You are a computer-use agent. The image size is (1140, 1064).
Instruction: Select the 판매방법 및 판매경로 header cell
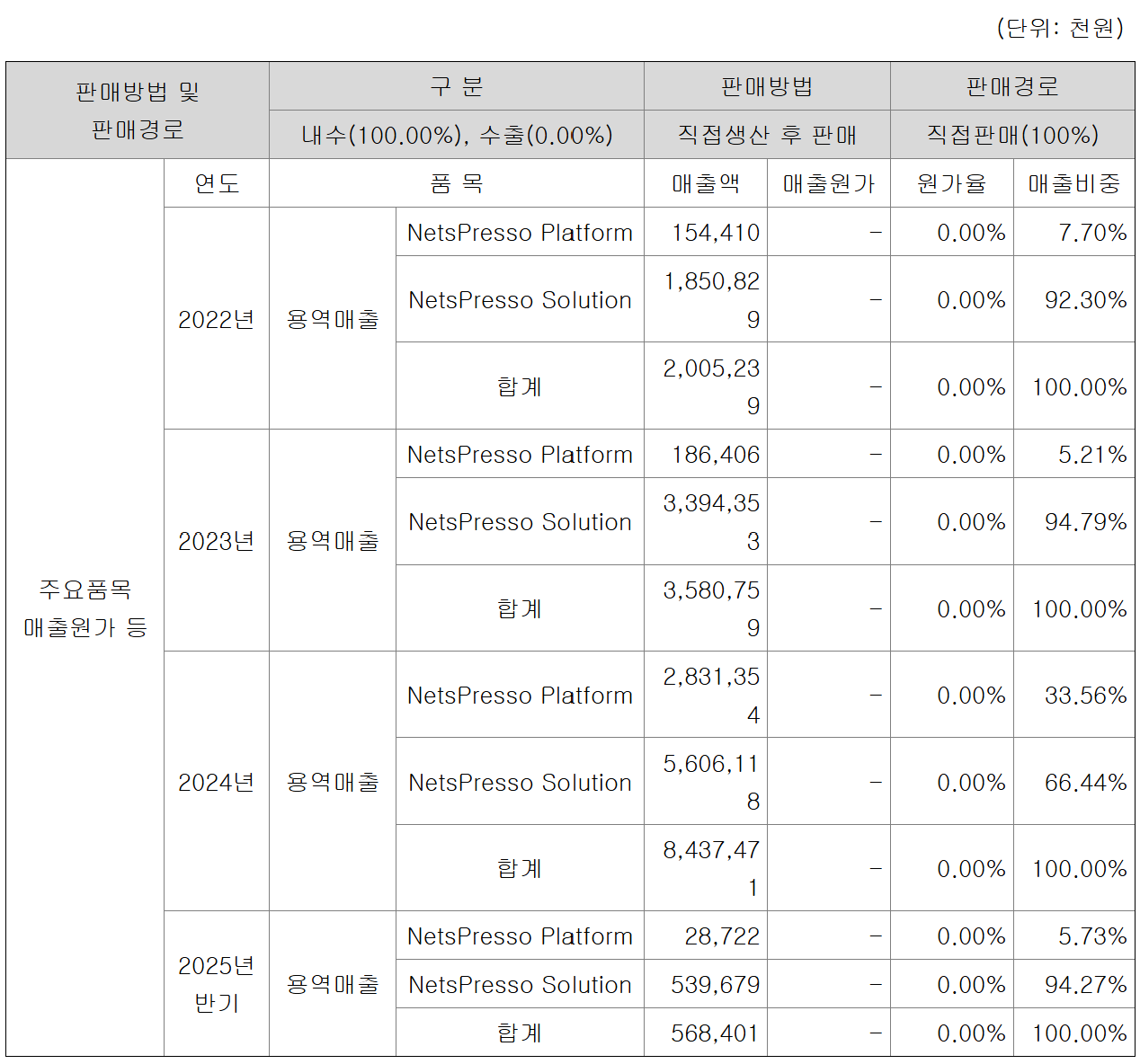click(x=138, y=111)
